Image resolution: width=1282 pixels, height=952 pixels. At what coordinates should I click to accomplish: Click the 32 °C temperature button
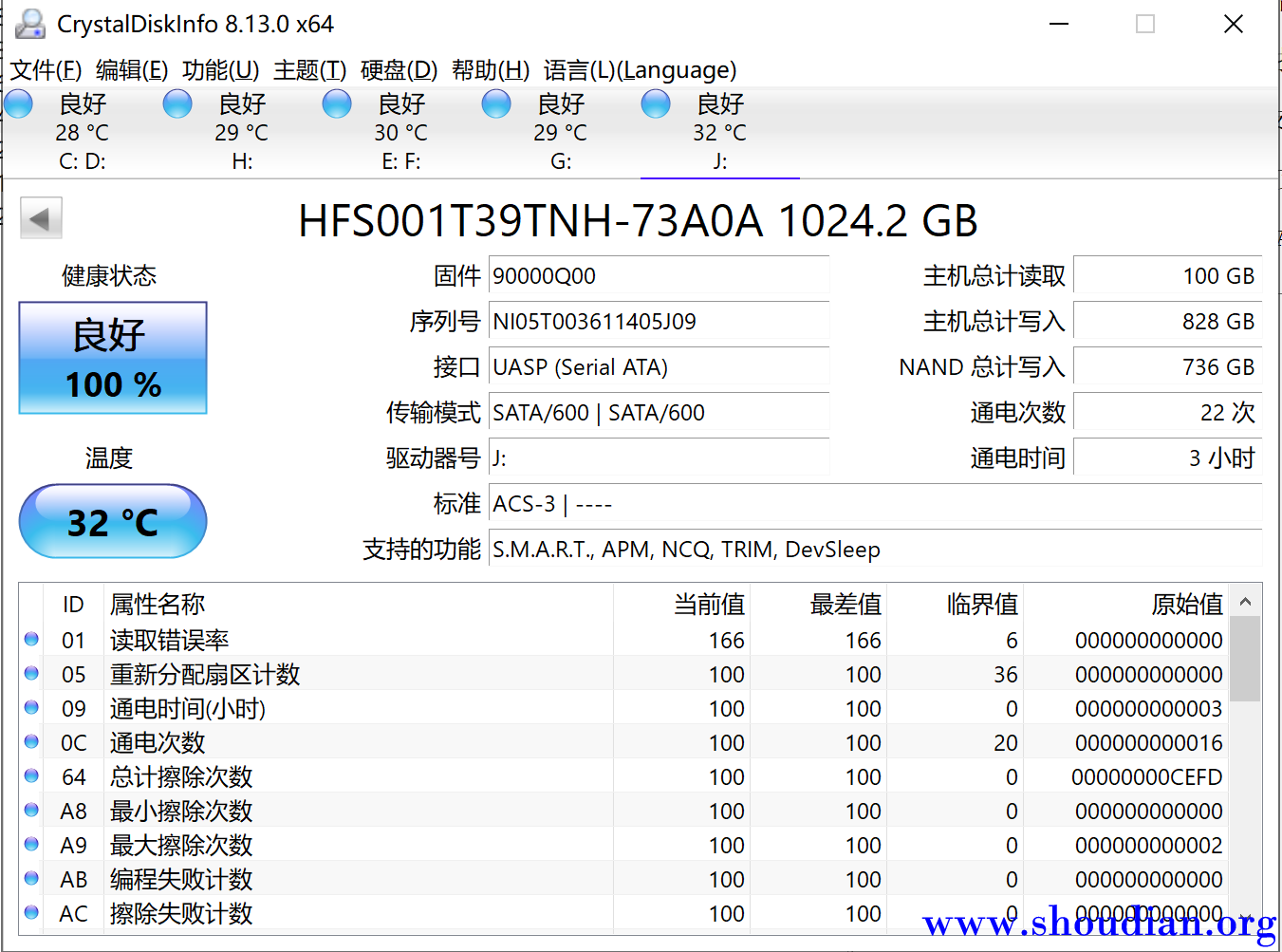click(113, 521)
